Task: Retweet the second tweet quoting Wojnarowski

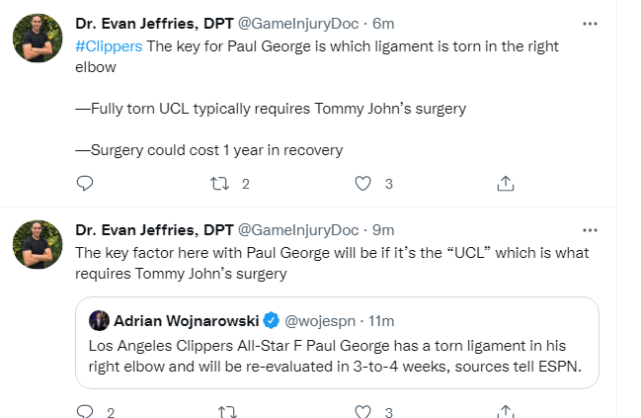Action: tap(225, 410)
